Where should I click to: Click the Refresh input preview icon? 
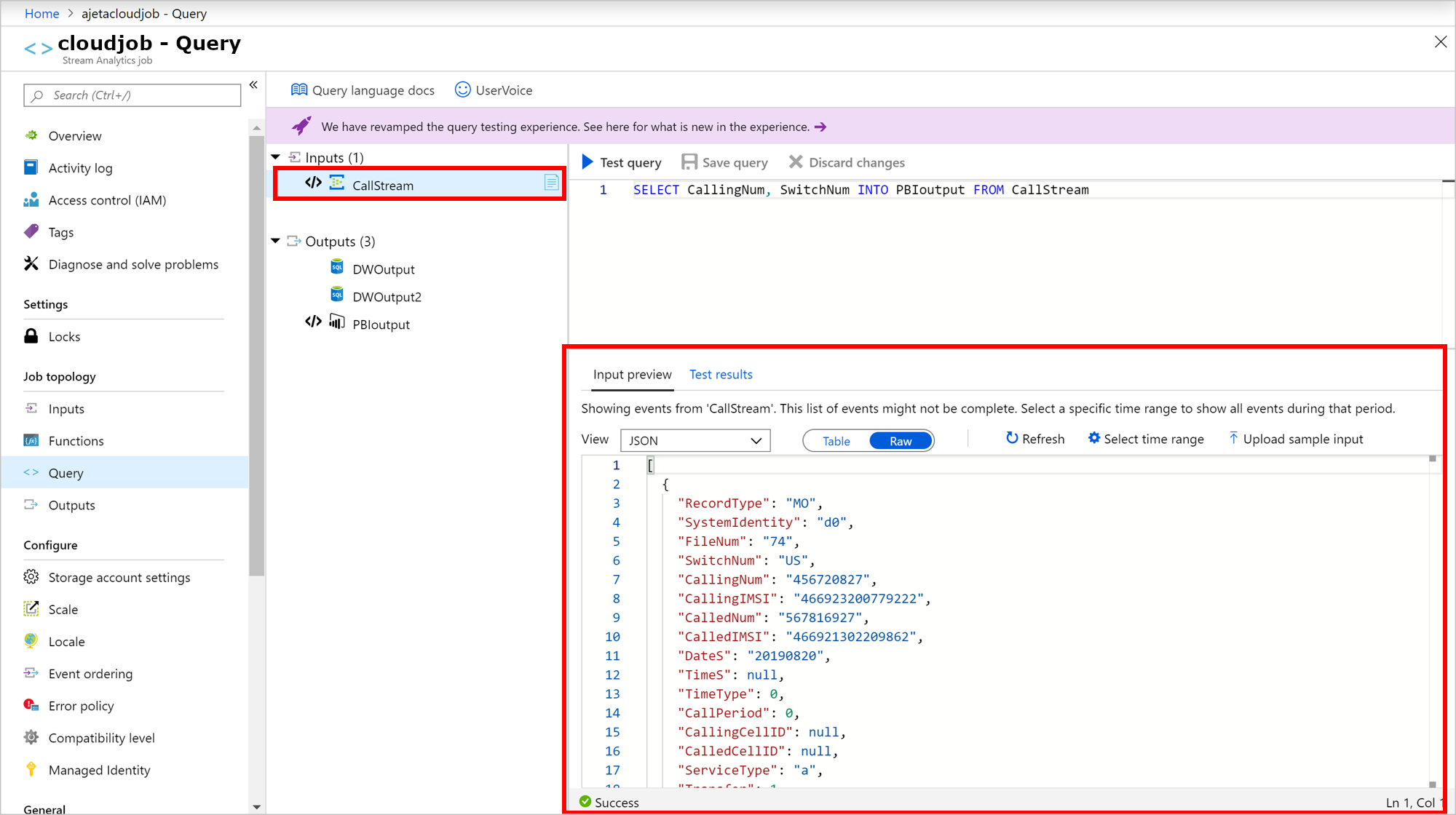coord(1012,438)
